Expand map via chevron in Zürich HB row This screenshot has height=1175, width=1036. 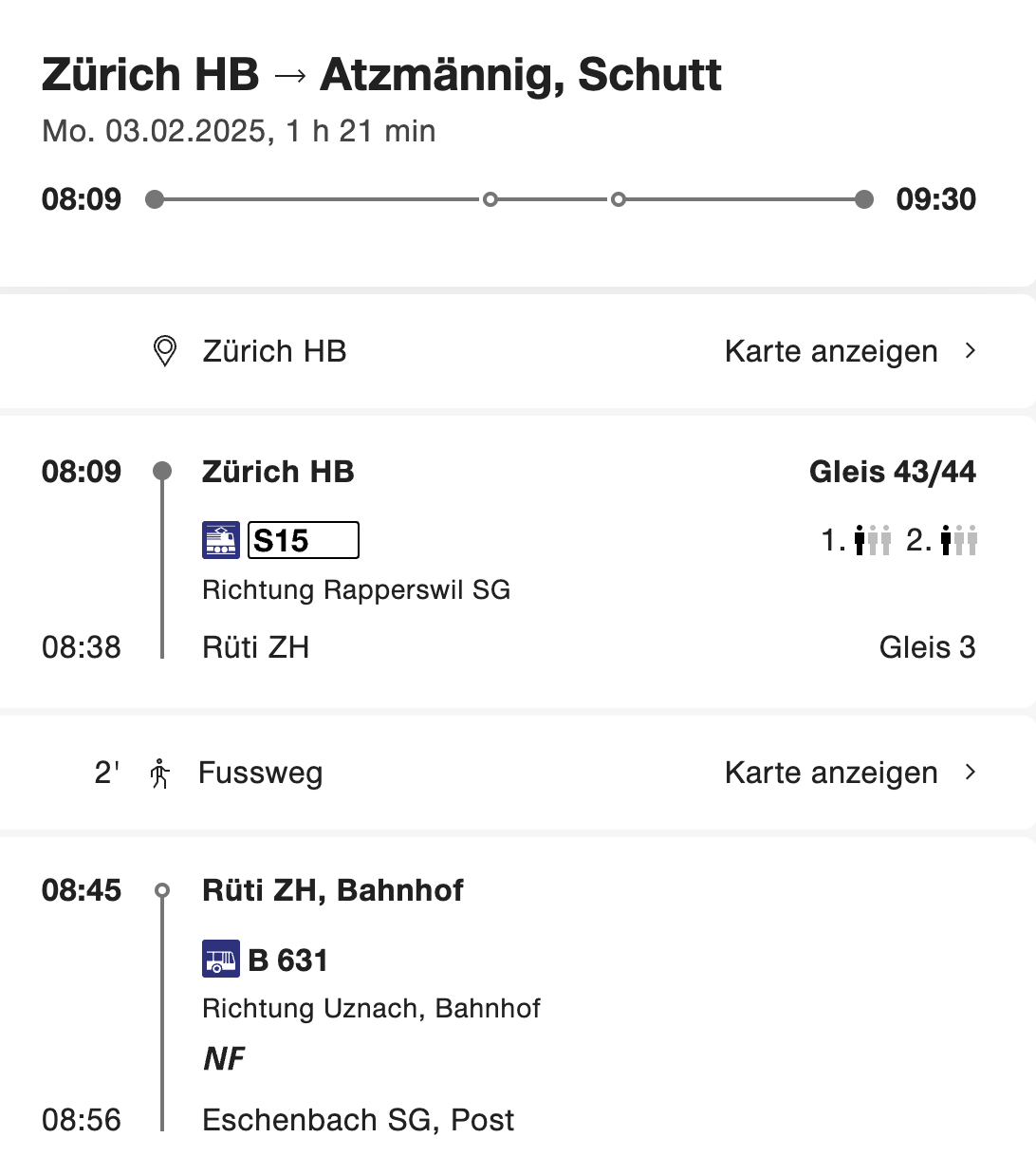click(970, 351)
